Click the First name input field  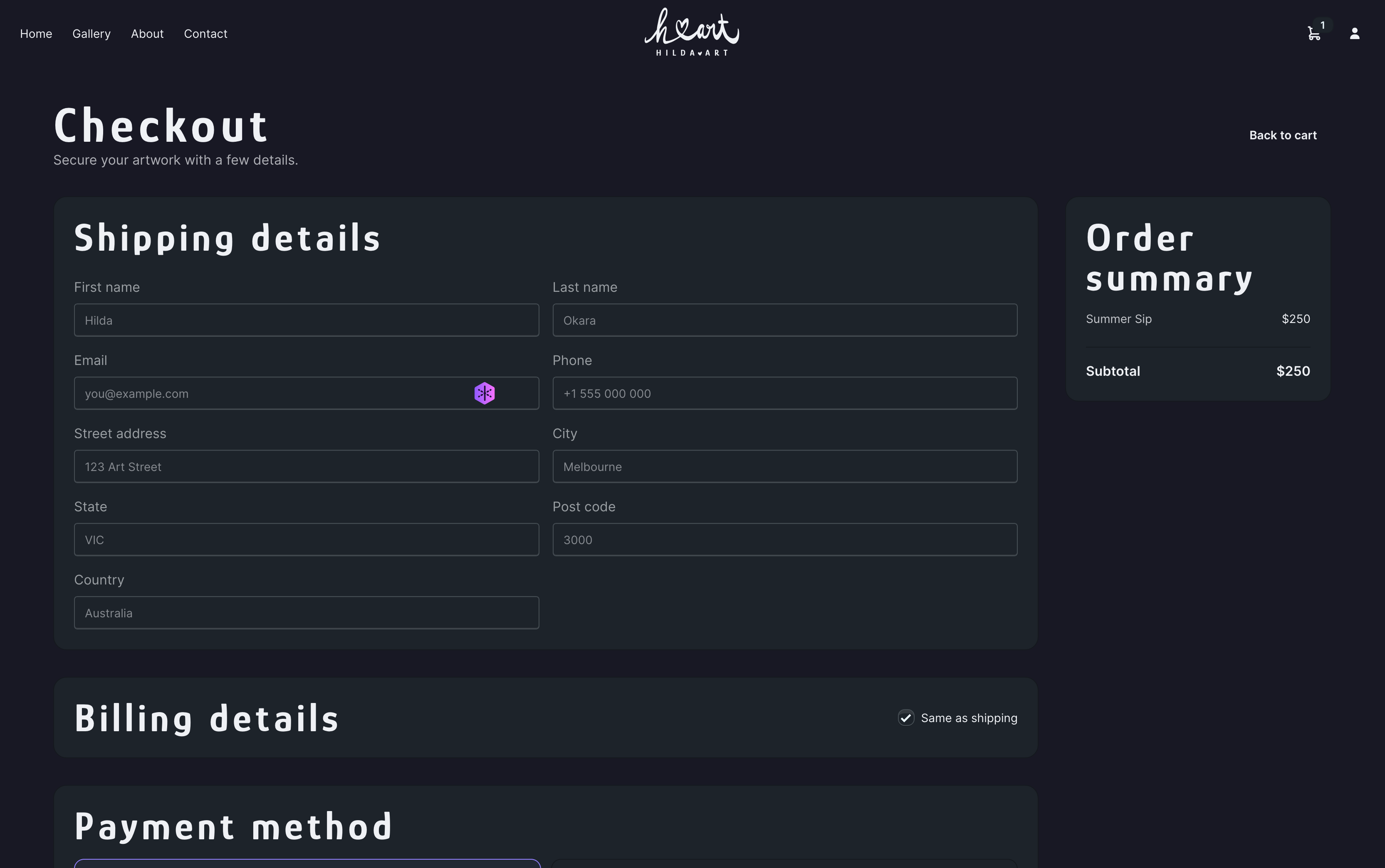point(306,320)
